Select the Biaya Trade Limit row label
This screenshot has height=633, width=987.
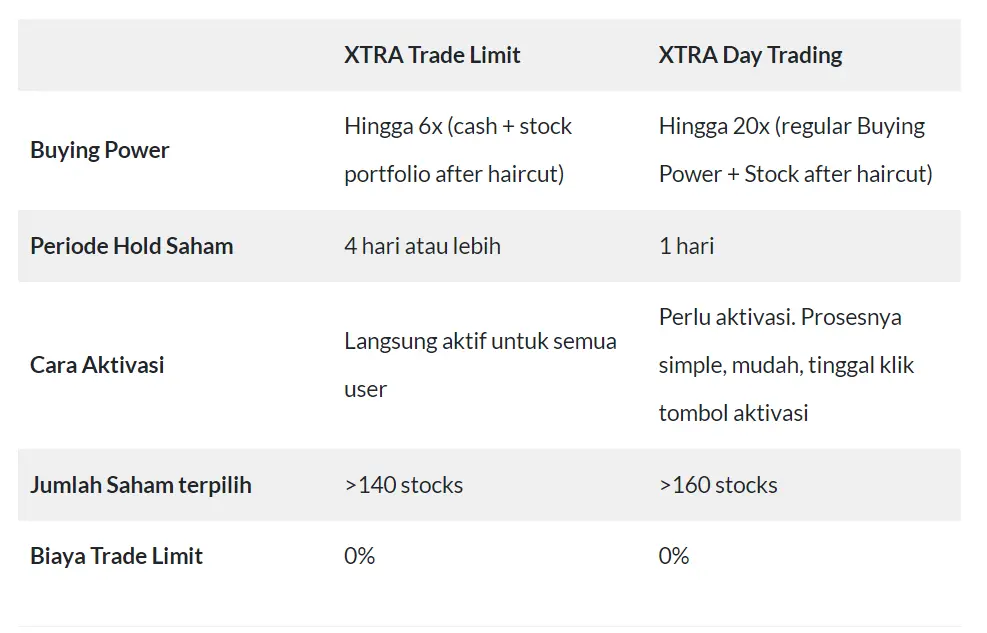point(116,556)
